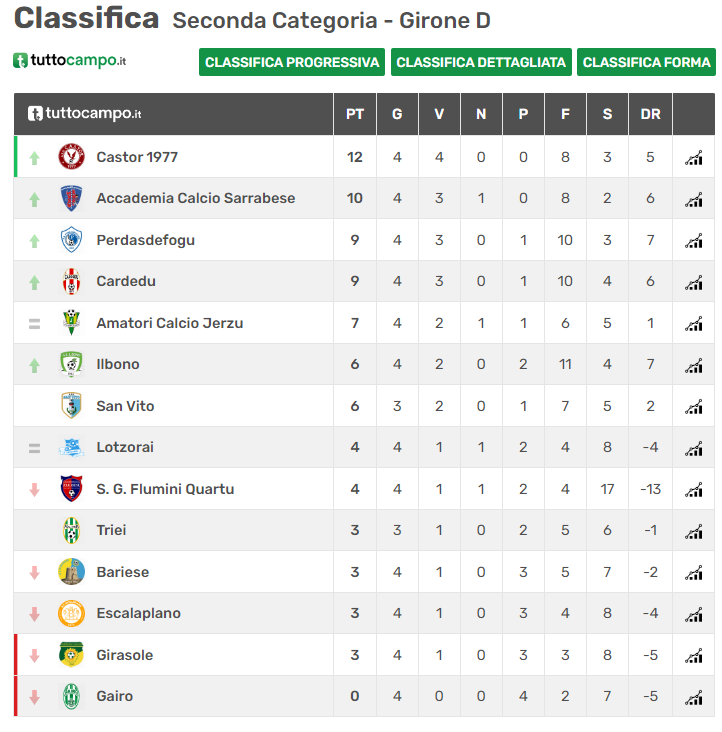Click the Bariese team logo

[x=71, y=572]
